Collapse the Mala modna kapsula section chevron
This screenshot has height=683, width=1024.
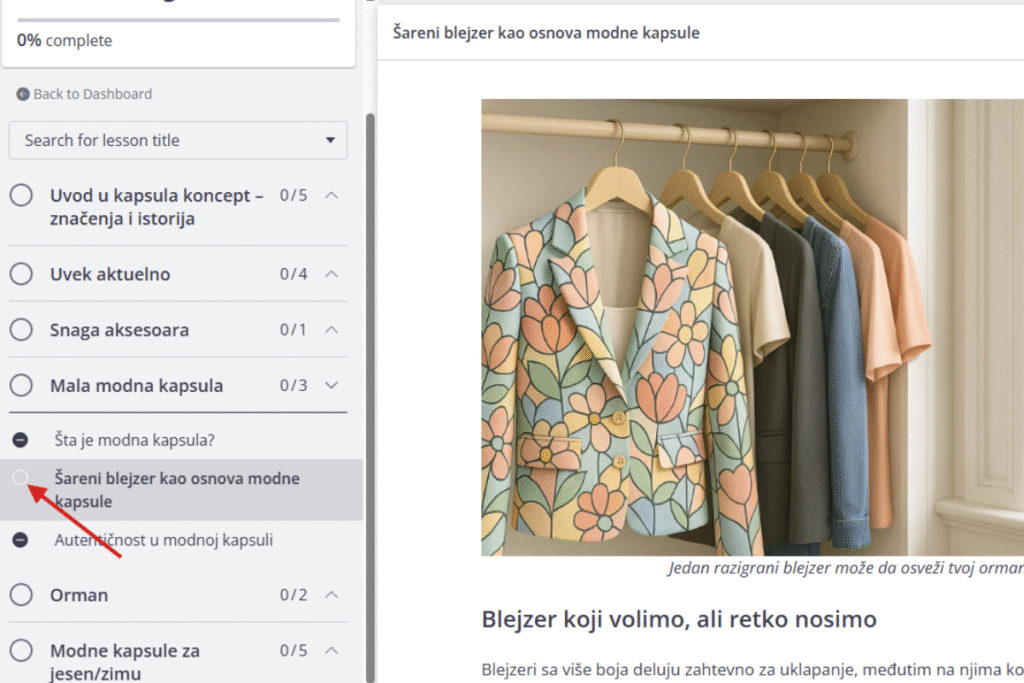(333, 385)
